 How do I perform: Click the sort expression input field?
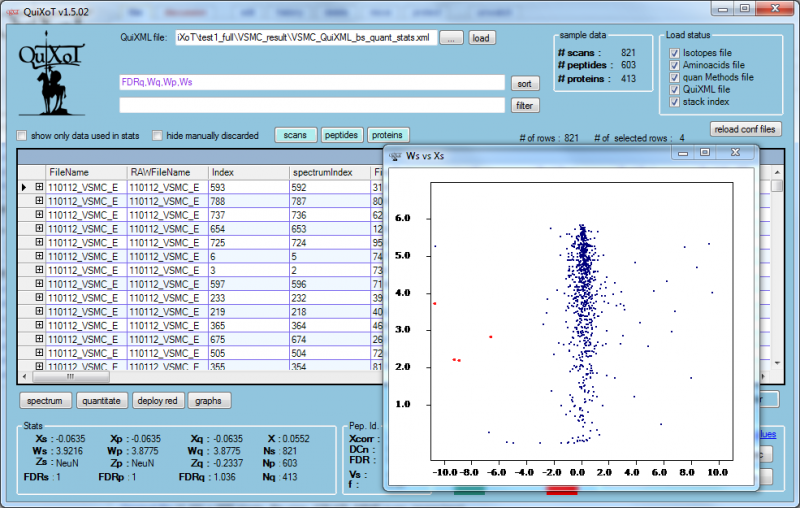click(x=311, y=83)
